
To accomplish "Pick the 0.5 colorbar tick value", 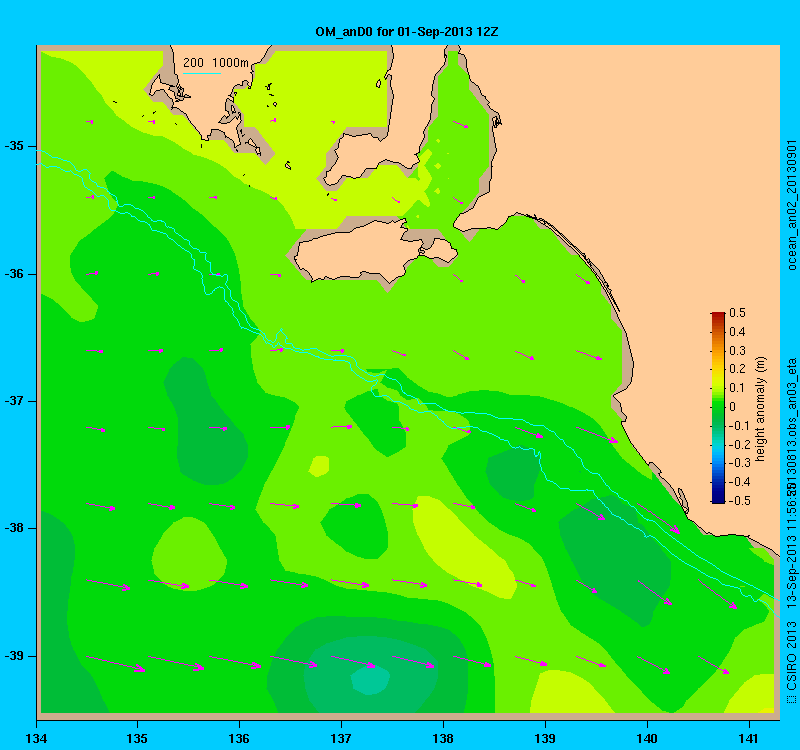I will [x=737, y=313].
